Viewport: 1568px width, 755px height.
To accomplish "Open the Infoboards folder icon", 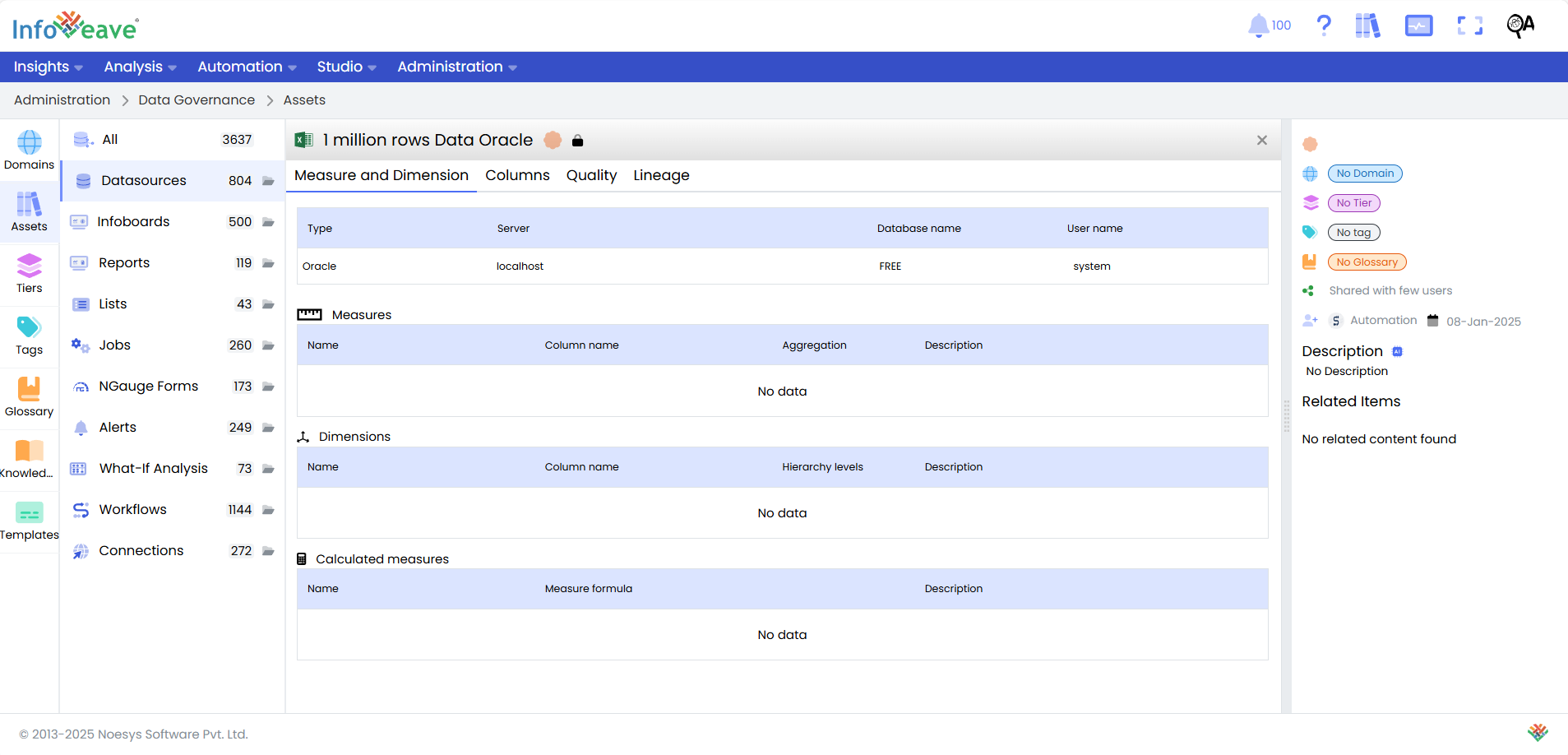I will 268,222.
